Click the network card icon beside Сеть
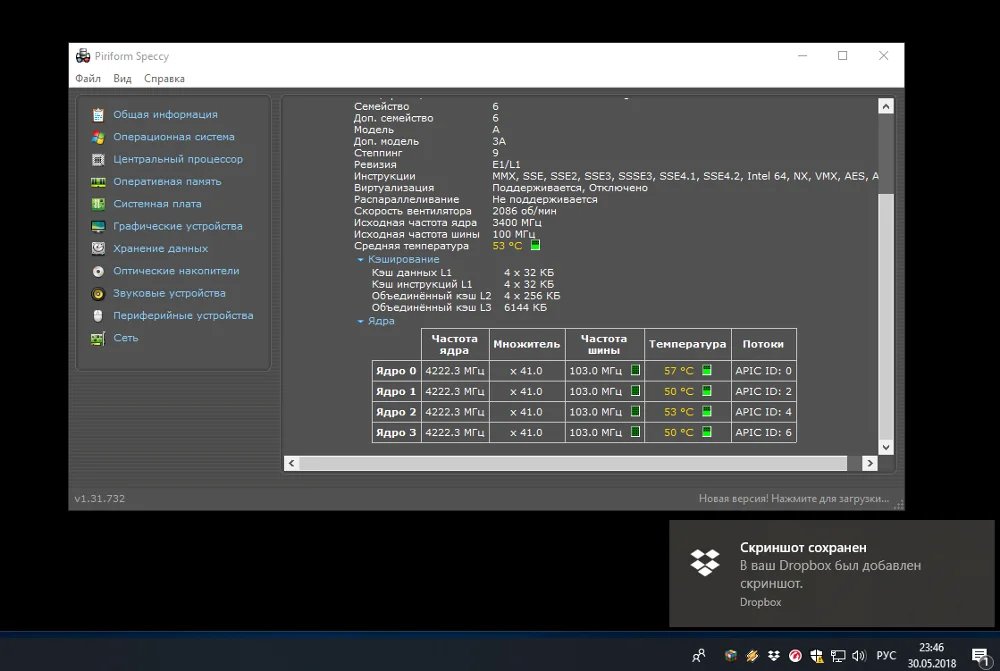 click(x=98, y=339)
